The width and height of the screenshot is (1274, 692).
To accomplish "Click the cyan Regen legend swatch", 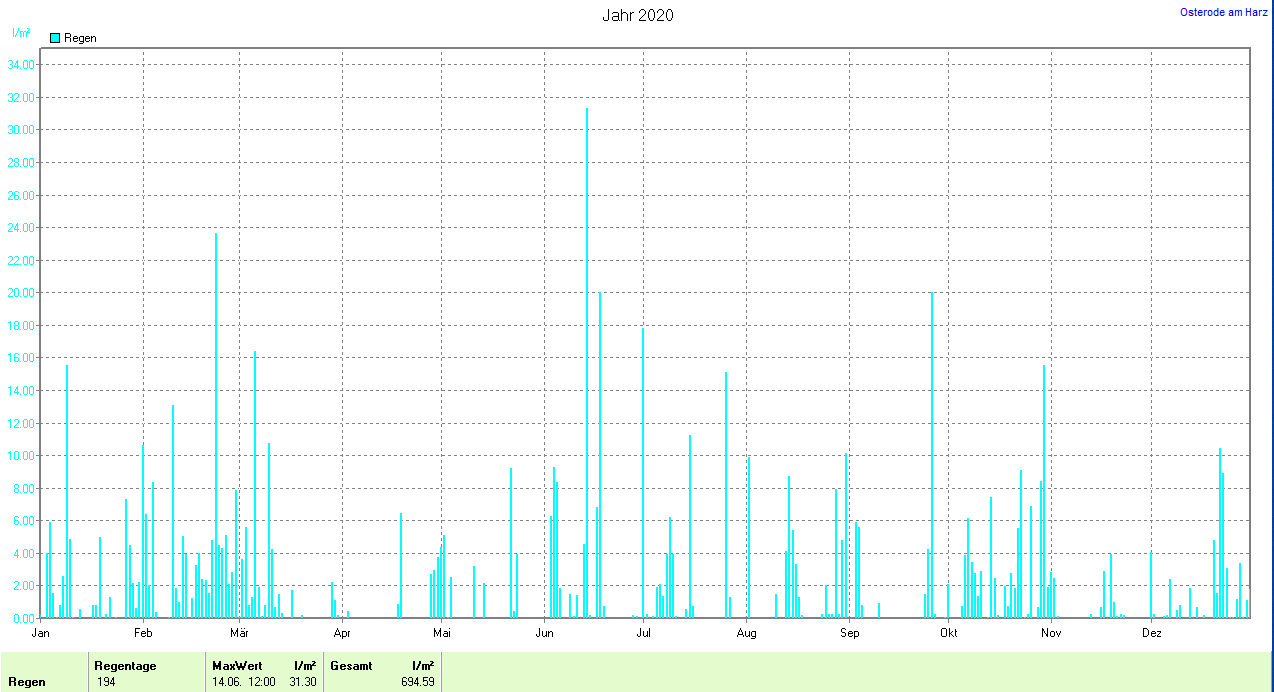I will click(x=55, y=38).
